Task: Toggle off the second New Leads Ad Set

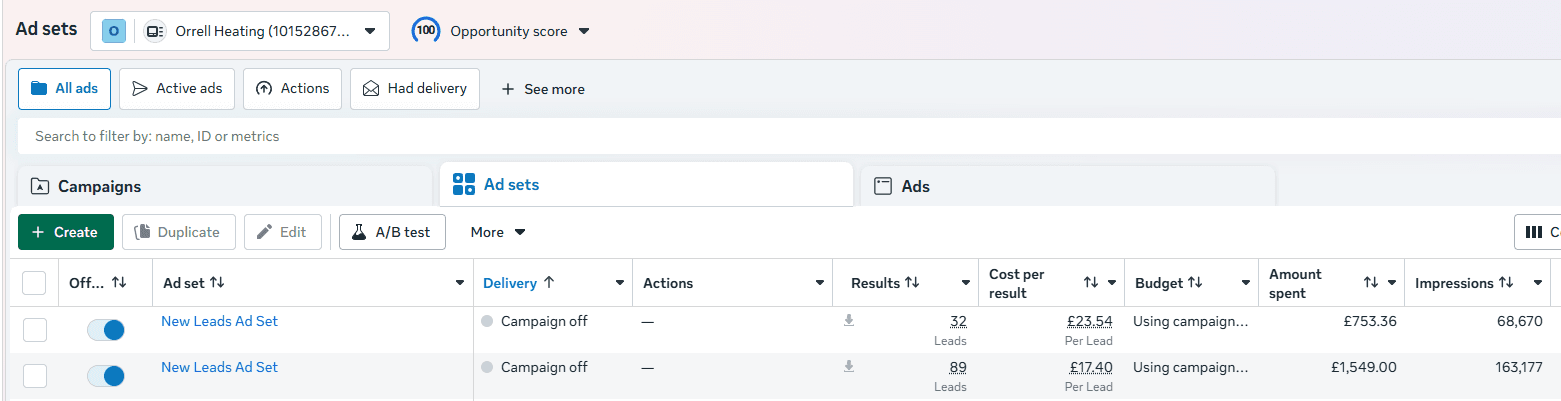Action: 105,376
